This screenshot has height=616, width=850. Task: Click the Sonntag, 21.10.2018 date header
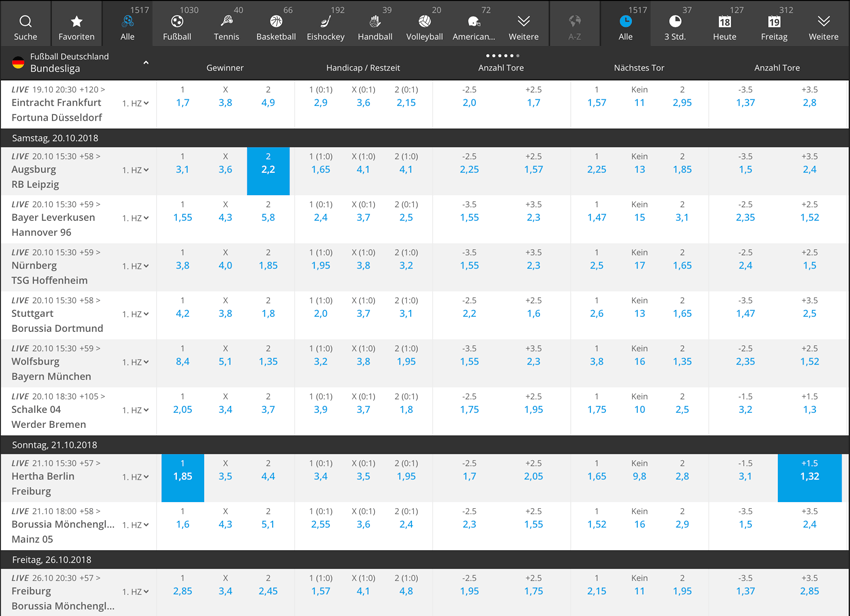55,445
